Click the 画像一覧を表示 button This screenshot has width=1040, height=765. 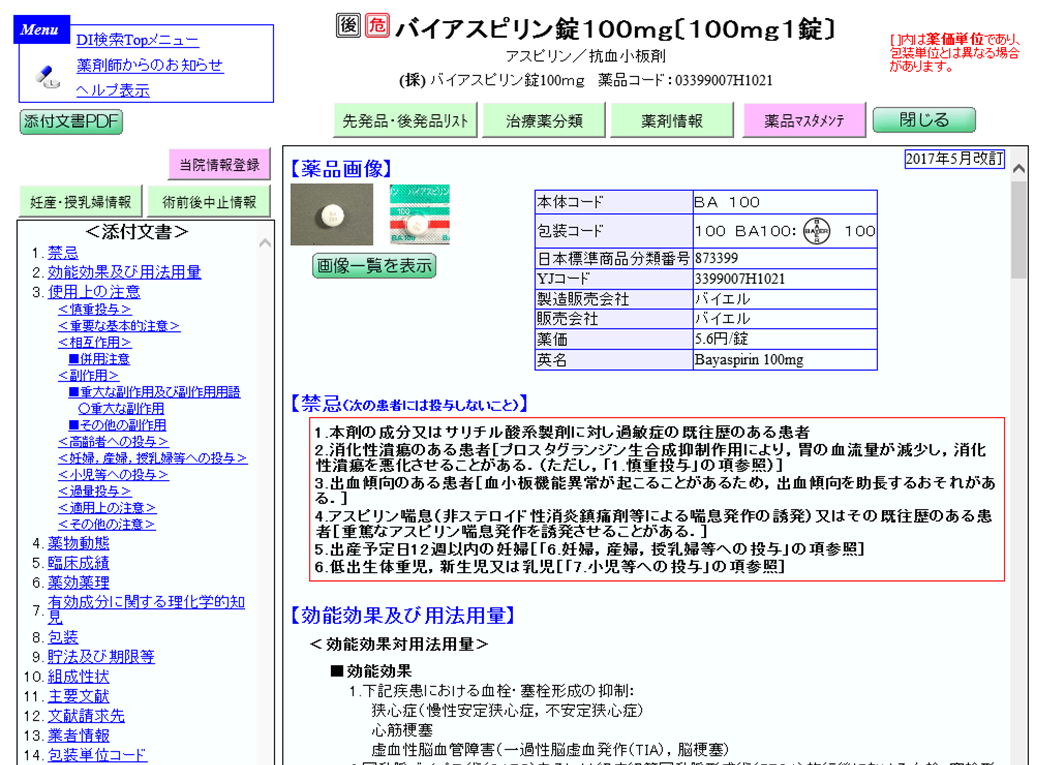pos(374,266)
